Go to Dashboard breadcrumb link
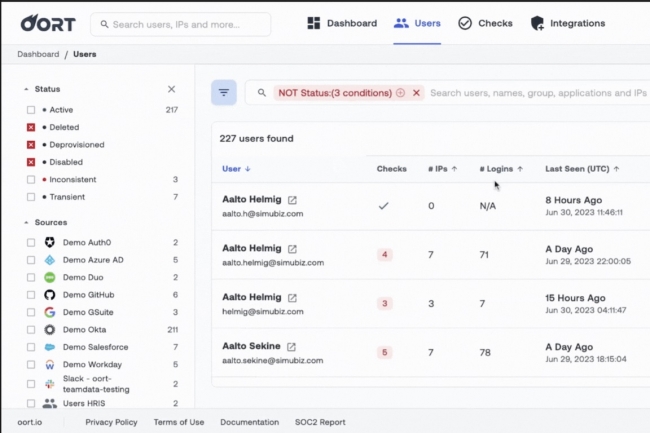This screenshot has width=650, height=433. click(x=37, y=54)
